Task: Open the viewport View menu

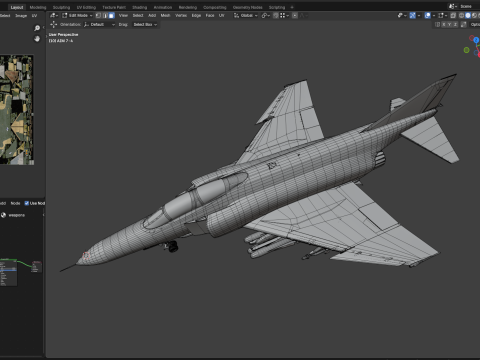Action: tap(123, 15)
